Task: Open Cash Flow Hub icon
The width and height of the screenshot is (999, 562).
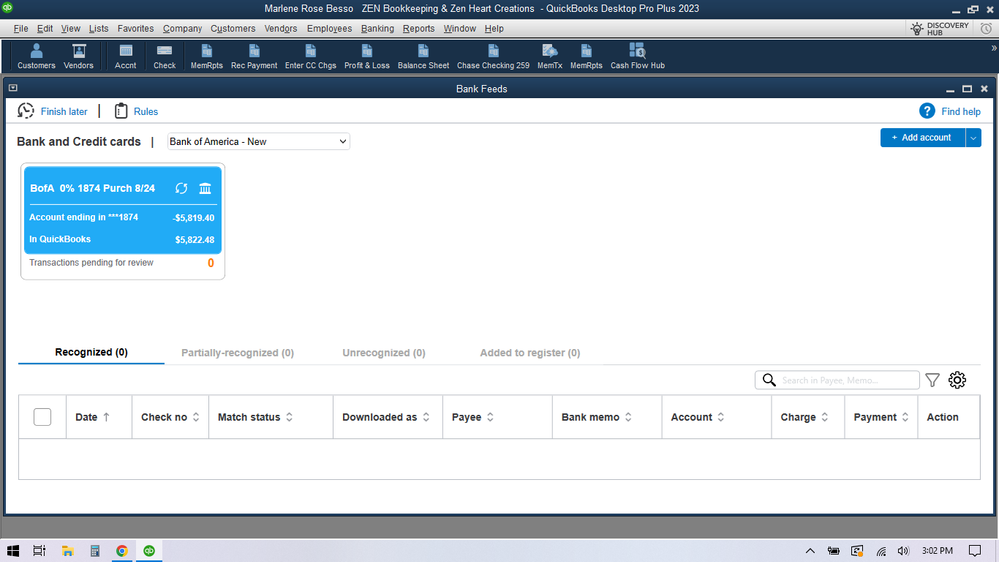Action: click(x=637, y=56)
